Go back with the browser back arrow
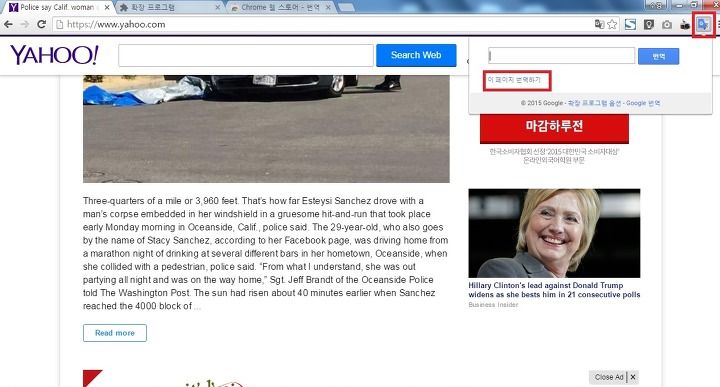 [8, 24]
